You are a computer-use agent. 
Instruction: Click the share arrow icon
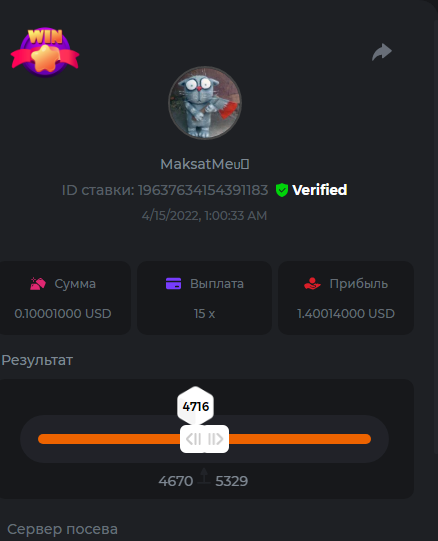tap(382, 52)
